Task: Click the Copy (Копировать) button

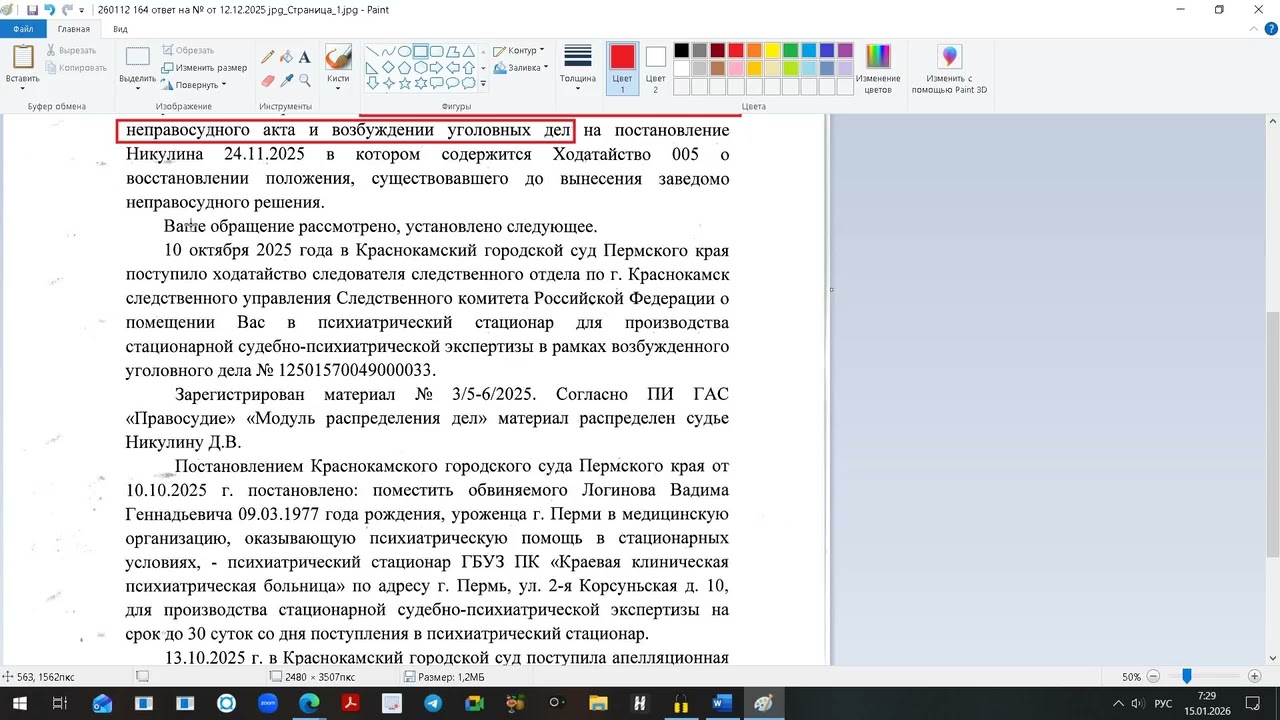Action: pyautogui.click(x=75, y=67)
